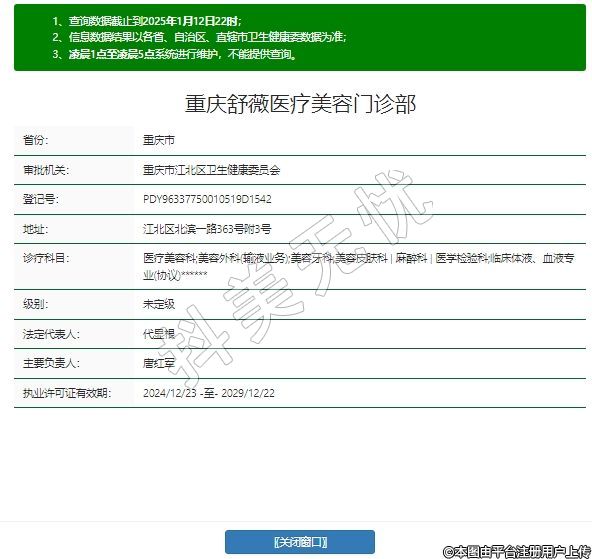Click the license validity 2024/12/23 -至- 2029/12/22
Viewport: 592px width, 559px height.
(x=208, y=393)
